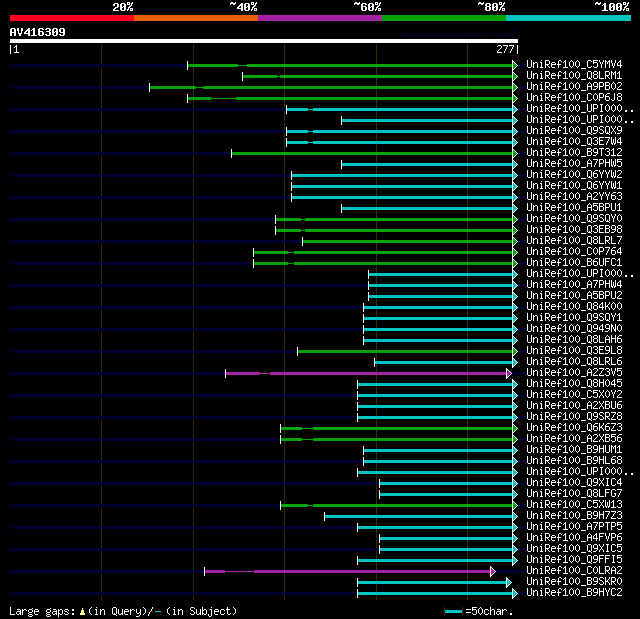Select the UniRef100_Q9XIC5 label

[574, 549]
